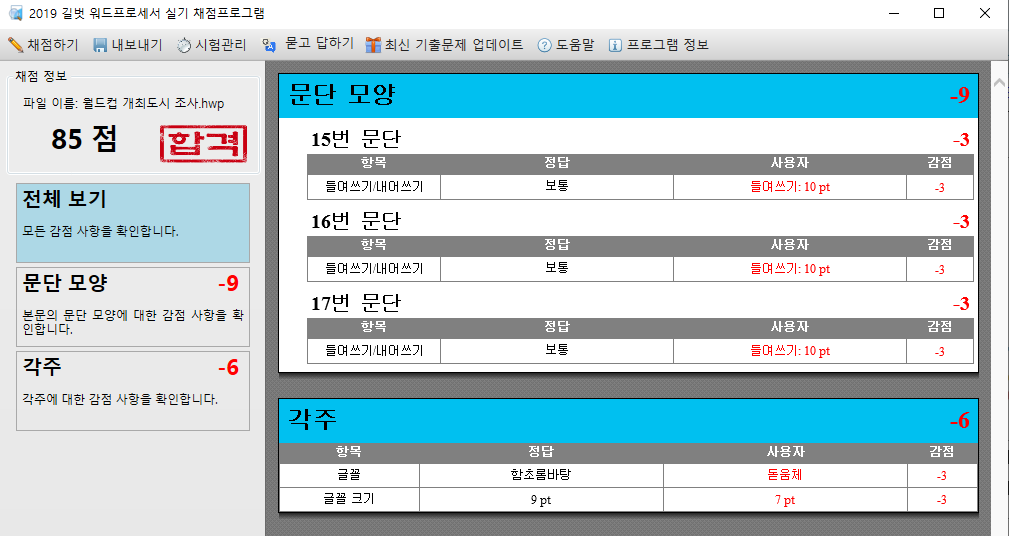Open 최신 기출문제 업데이트
Viewport: 1009px width, 536px height.
click(x=445, y=45)
